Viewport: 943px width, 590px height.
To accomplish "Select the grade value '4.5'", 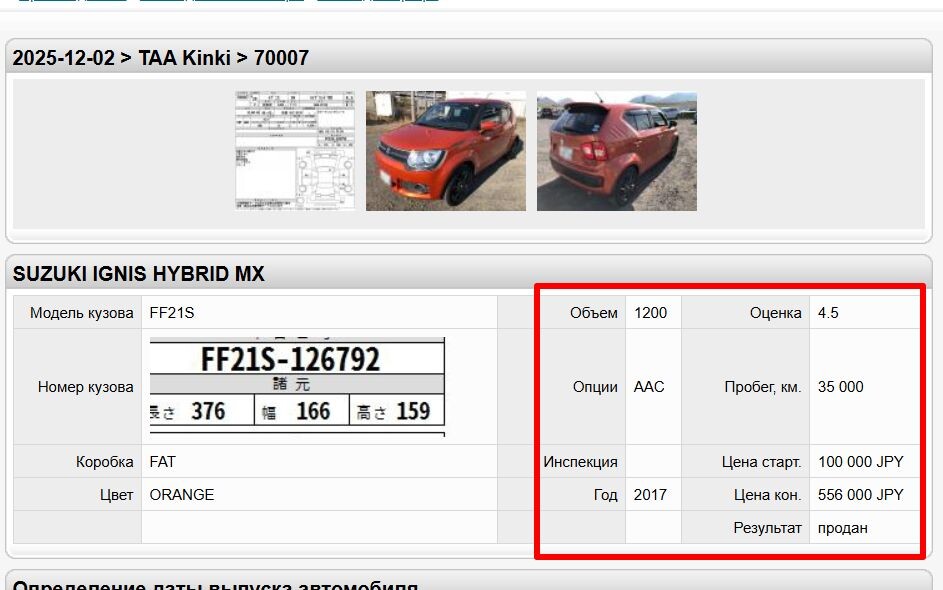I will (828, 313).
